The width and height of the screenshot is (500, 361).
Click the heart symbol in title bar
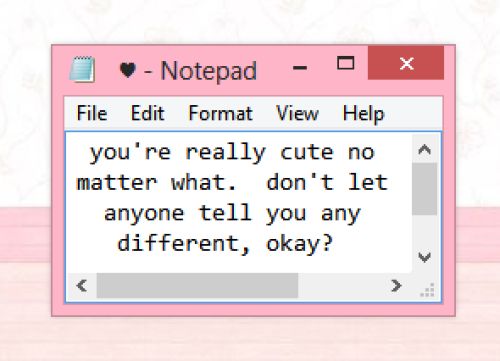[128, 70]
